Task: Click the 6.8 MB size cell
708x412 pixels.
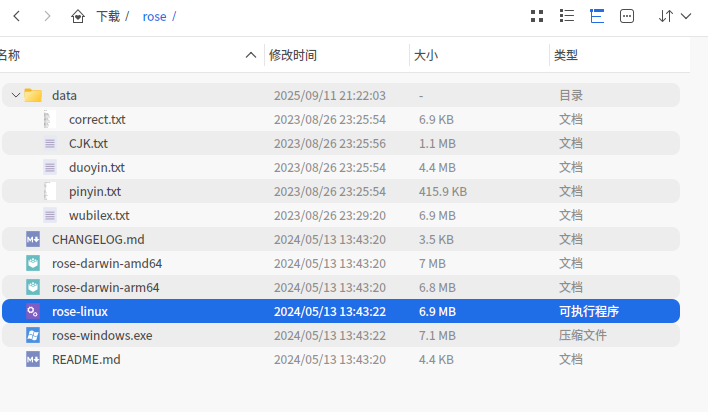Action: 437,287
